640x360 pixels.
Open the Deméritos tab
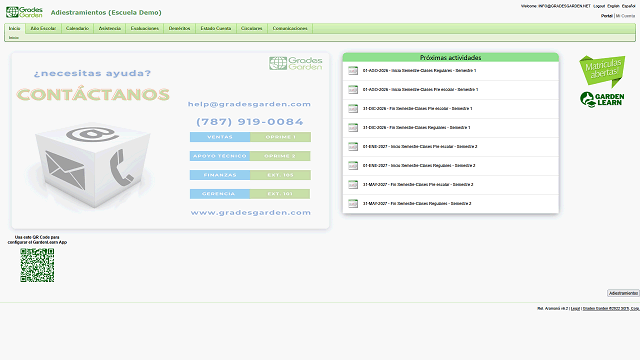click(x=180, y=28)
